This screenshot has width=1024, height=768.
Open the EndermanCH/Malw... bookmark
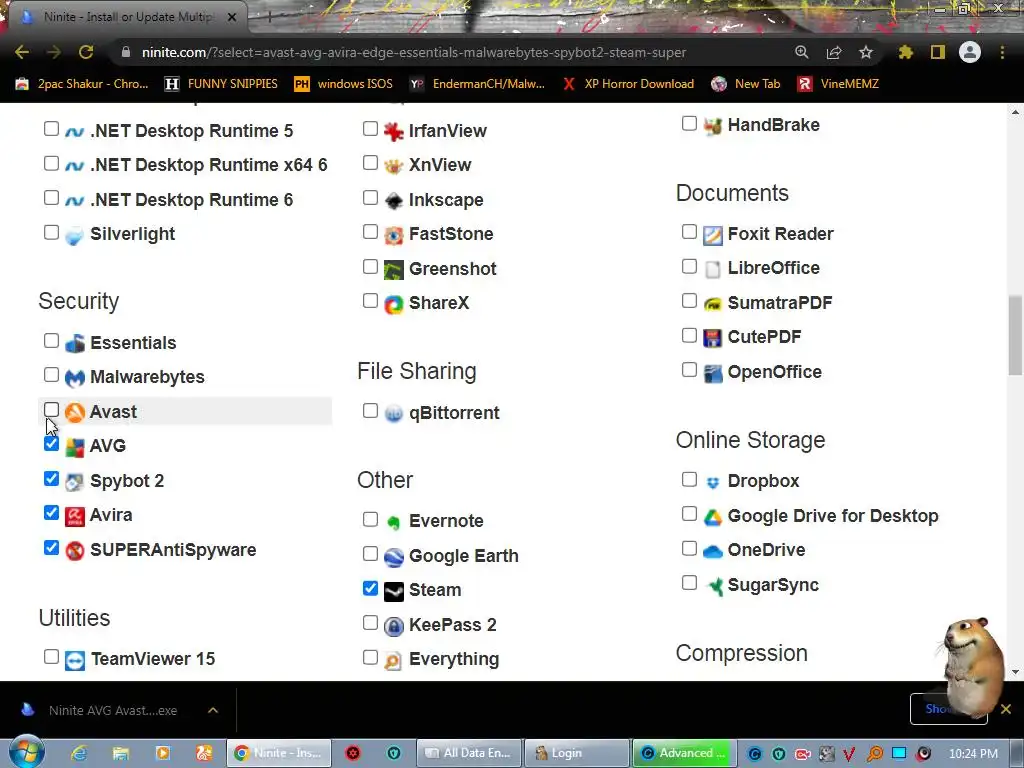pyautogui.click(x=477, y=84)
